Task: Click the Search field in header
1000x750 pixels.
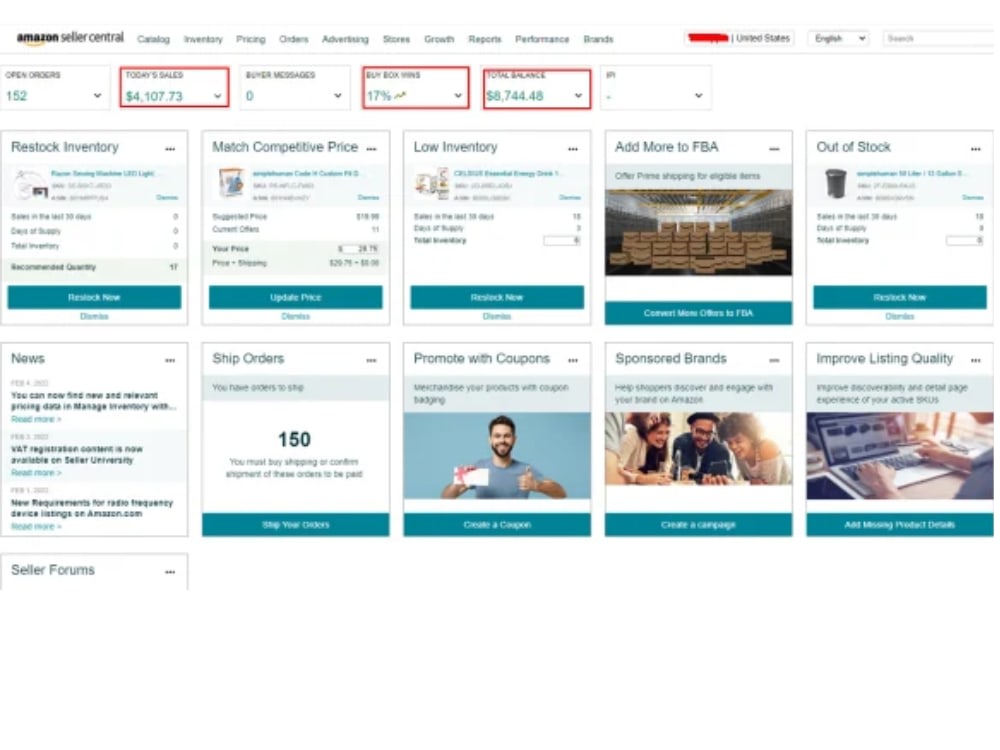Action: (x=939, y=38)
